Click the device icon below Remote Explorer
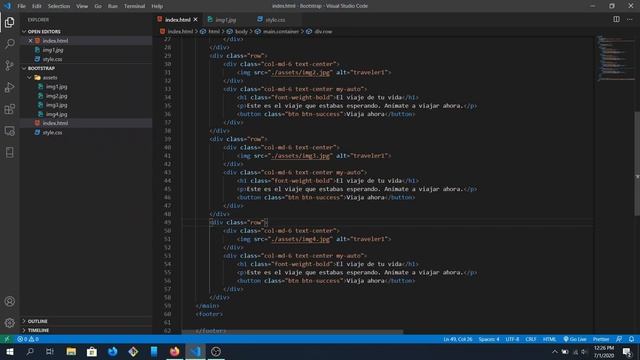The height and width of the screenshot is (360, 640). [9, 153]
